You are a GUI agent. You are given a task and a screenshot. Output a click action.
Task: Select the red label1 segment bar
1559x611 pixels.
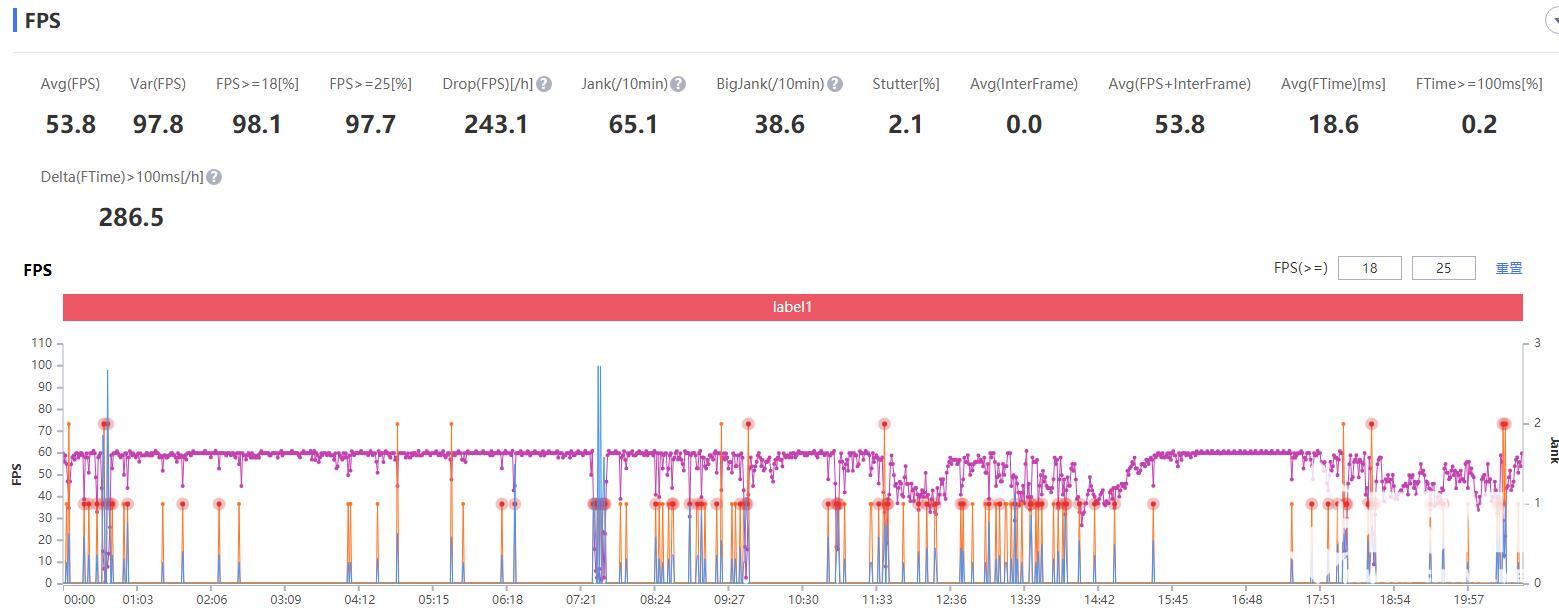792,307
